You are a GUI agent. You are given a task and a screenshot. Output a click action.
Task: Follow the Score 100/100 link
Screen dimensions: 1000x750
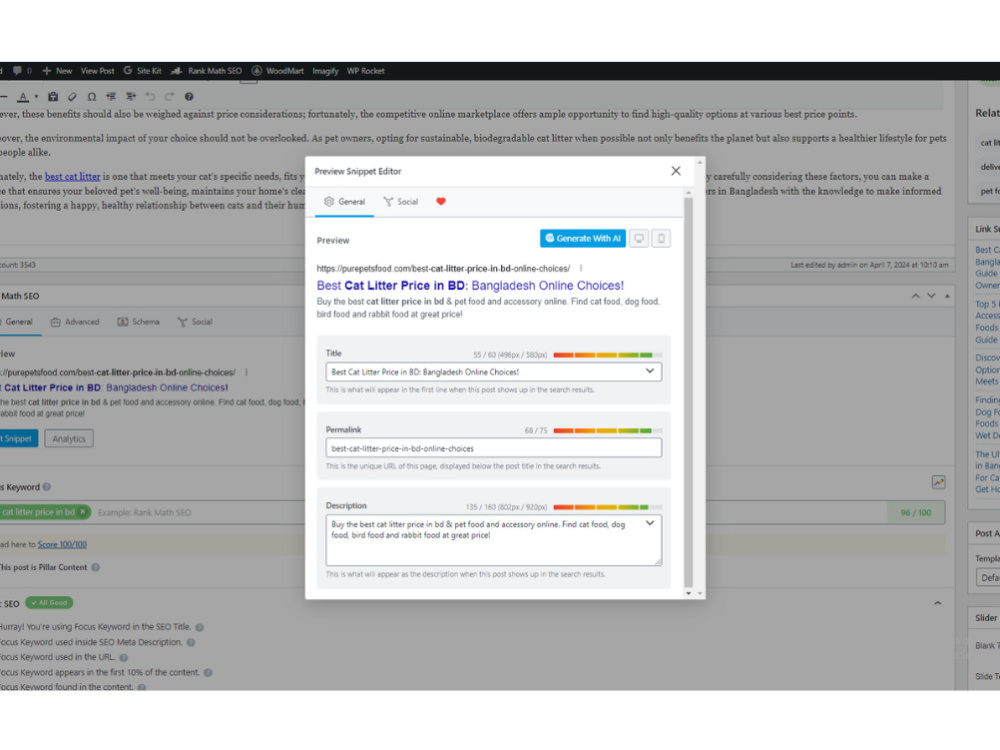pos(62,545)
